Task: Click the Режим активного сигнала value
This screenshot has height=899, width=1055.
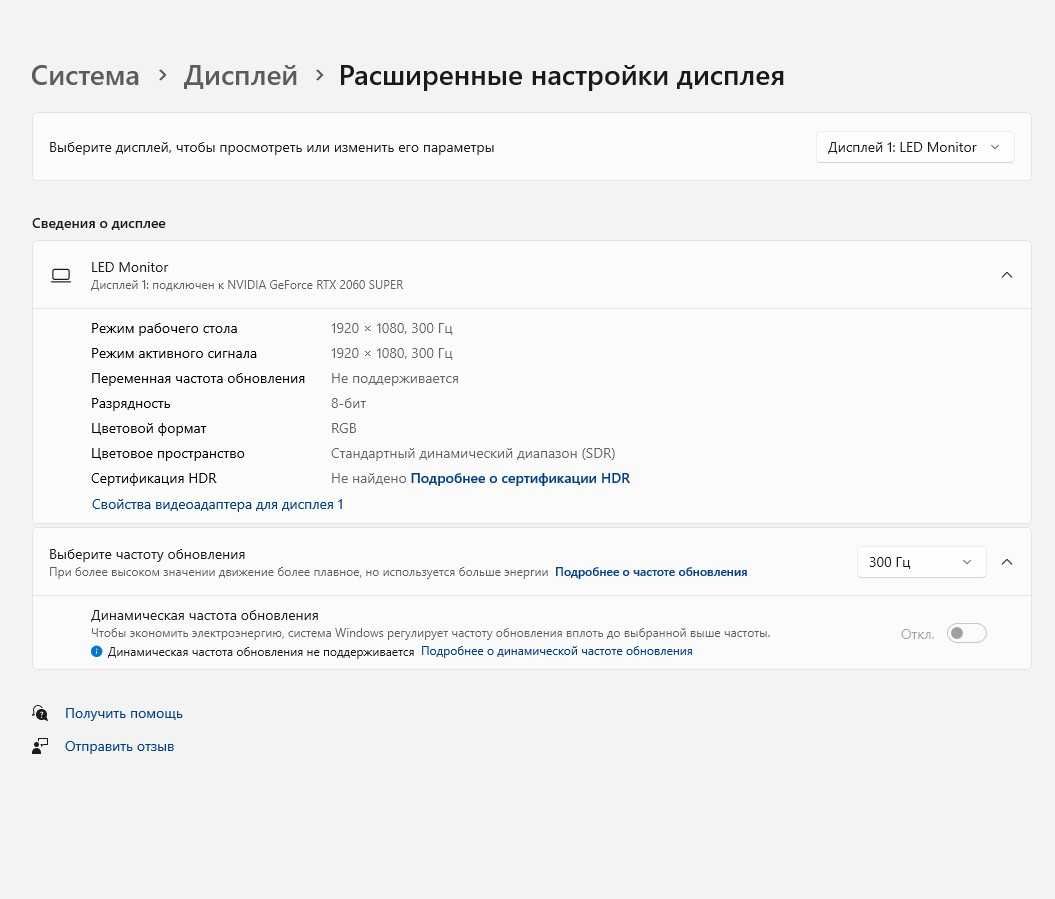Action: pyautogui.click(x=392, y=353)
